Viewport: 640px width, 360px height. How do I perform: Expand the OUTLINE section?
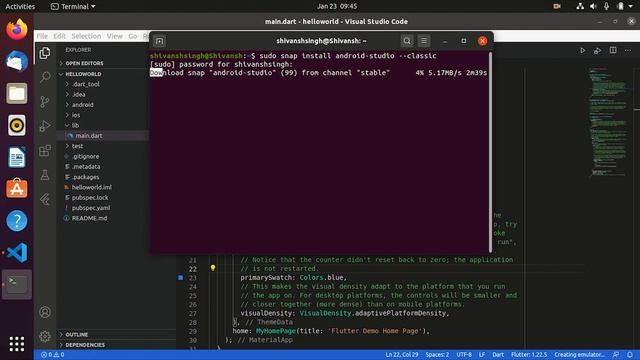77,335
